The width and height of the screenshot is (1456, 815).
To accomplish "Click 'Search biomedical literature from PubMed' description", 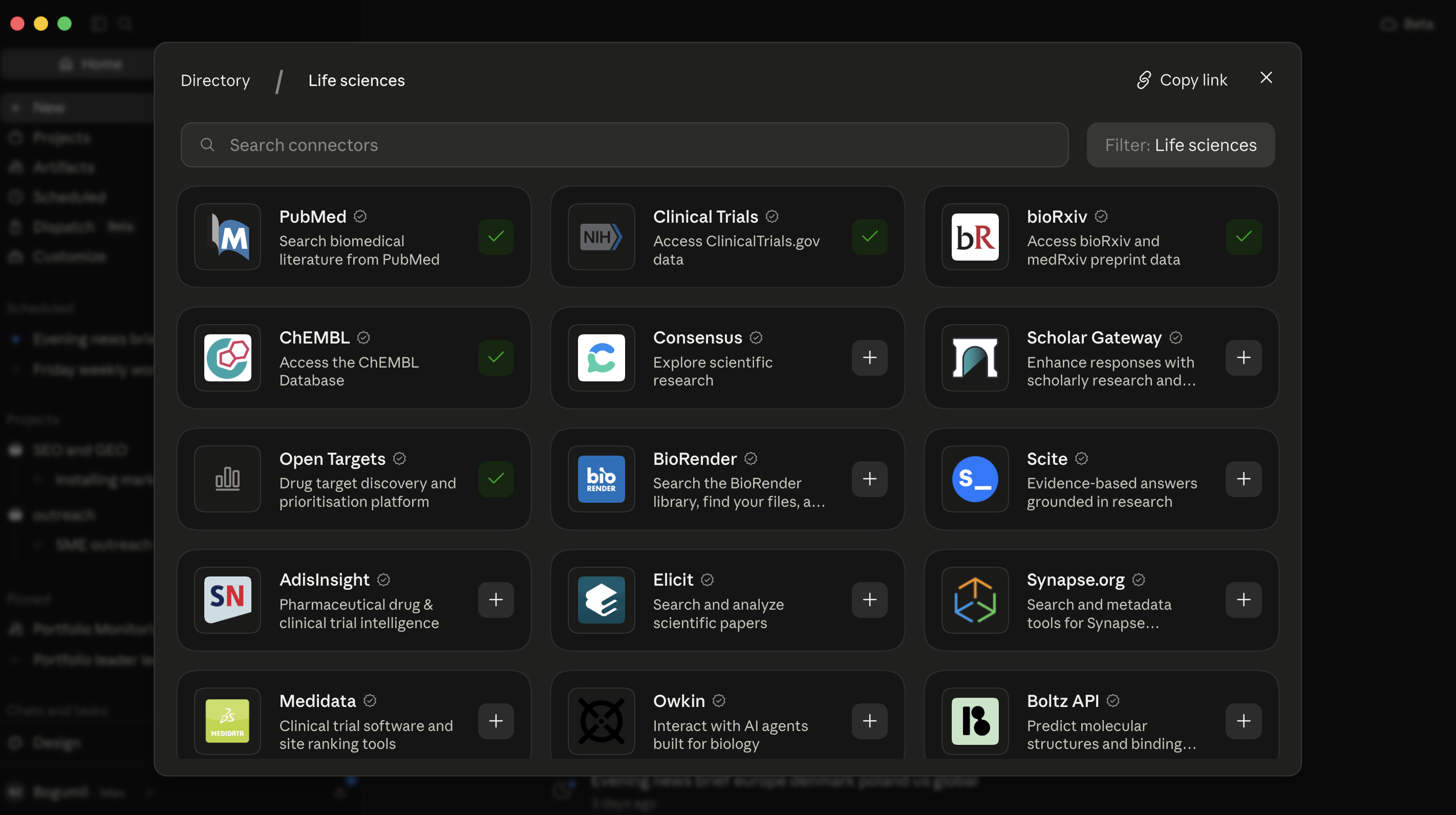I will click(359, 250).
